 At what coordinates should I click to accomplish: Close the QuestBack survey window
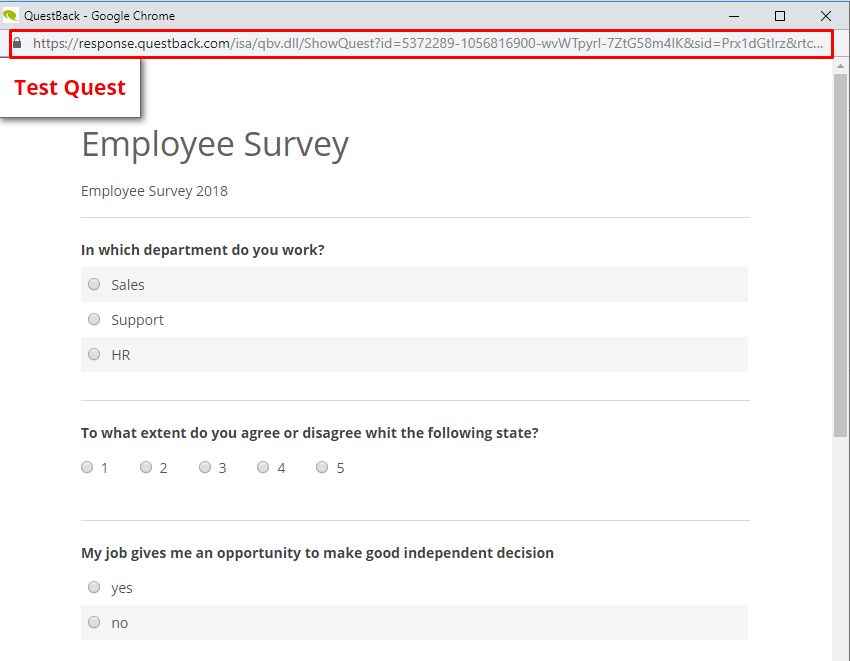tap(826, 15)
